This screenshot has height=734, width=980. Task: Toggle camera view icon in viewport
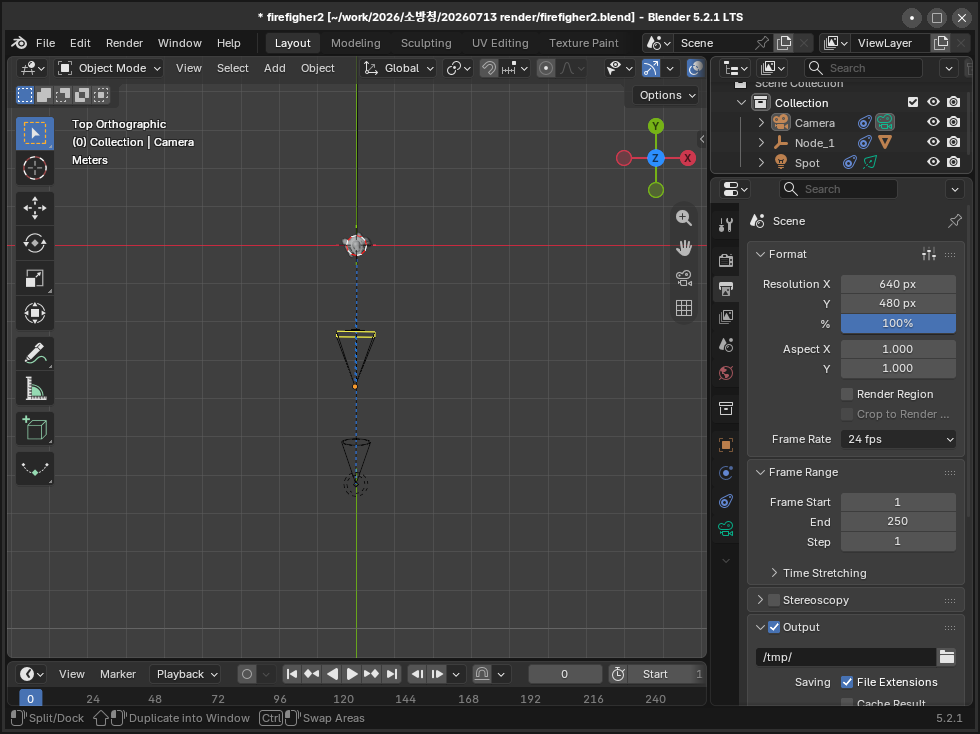[x=684, y=278]
